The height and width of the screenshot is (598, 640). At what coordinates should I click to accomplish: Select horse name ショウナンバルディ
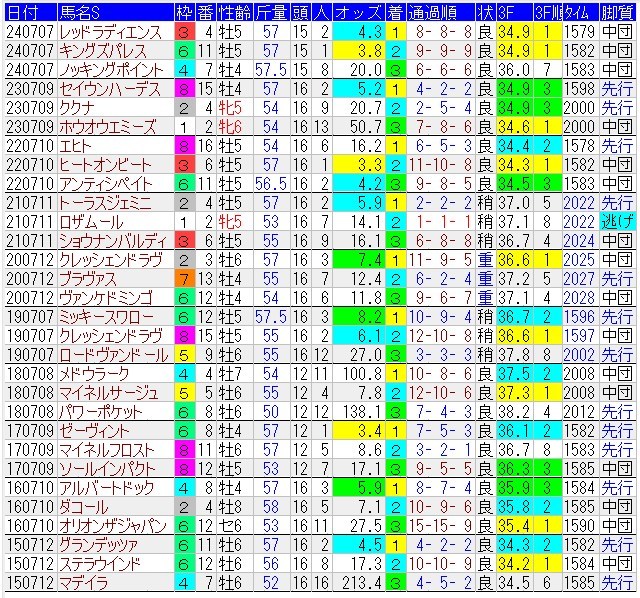[113, 241]
